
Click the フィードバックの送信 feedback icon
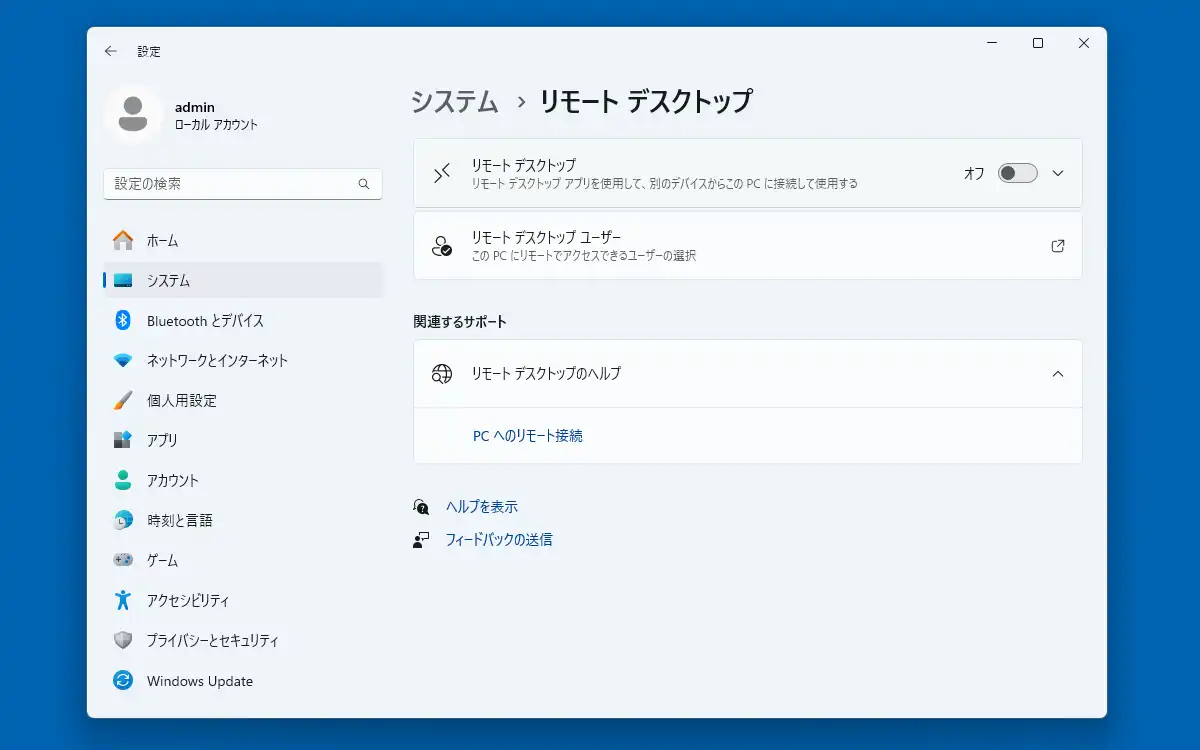coord(422,540)
